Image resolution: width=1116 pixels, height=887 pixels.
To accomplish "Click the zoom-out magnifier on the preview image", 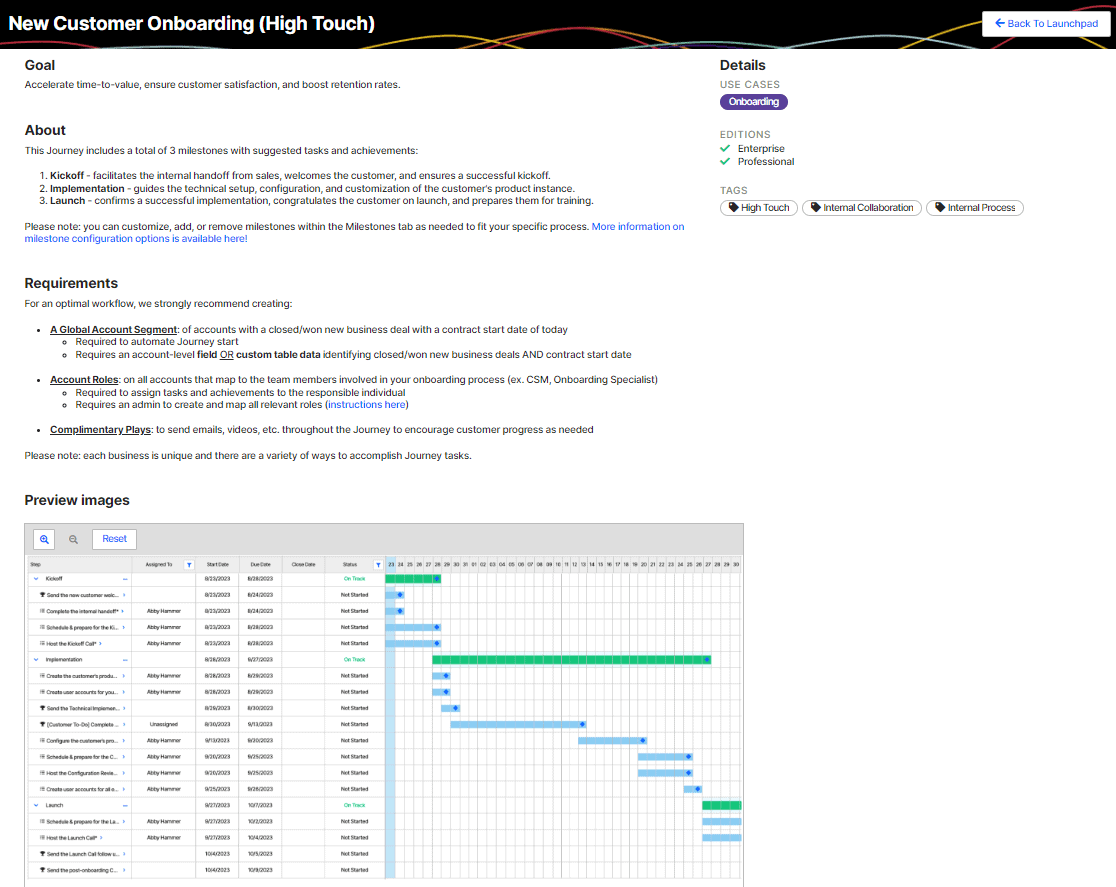I will (72, 538).
